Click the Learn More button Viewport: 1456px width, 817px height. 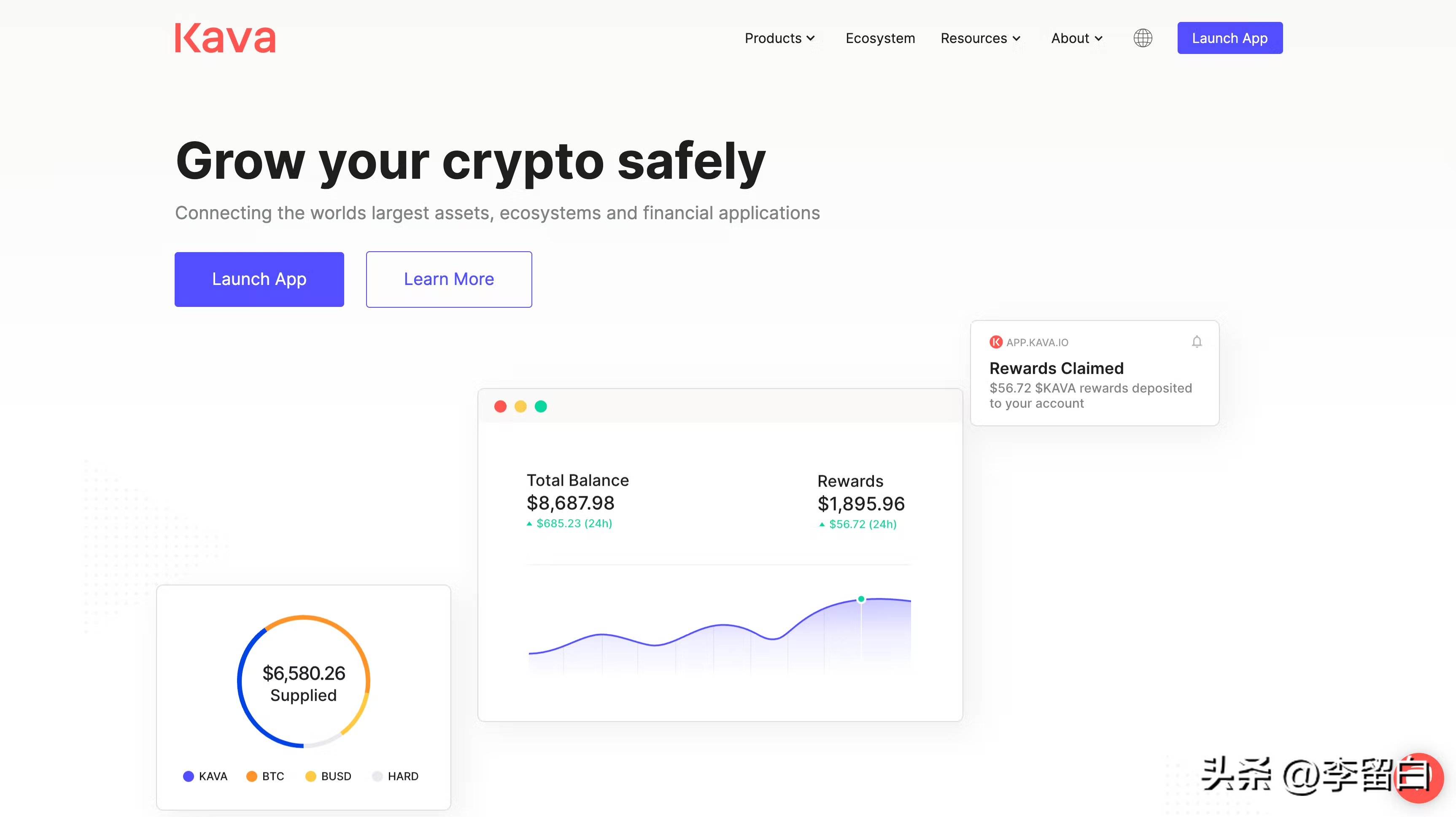click(x=449, y=279)
